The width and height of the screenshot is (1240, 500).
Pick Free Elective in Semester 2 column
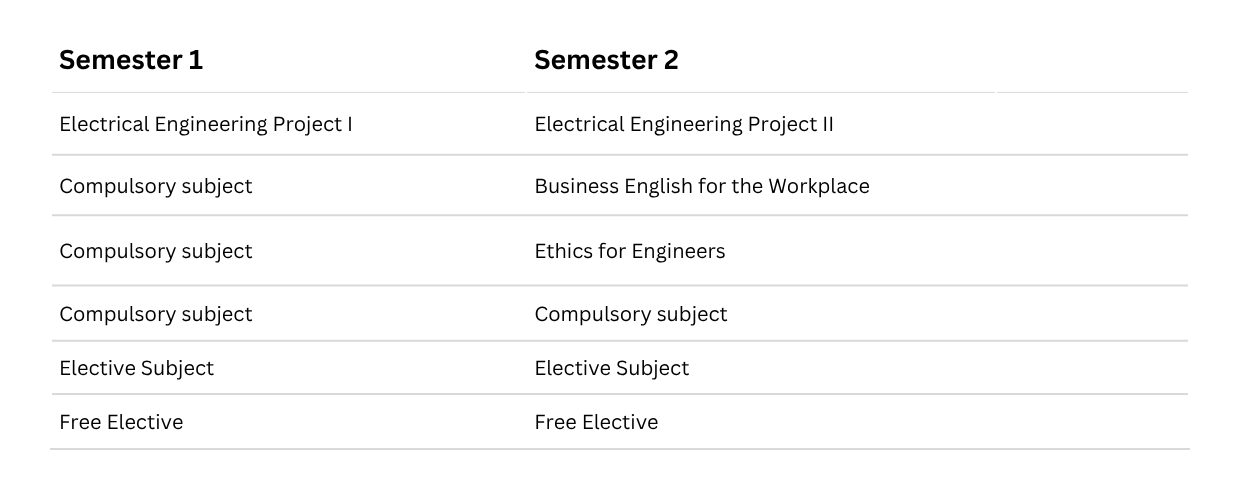[x=596, y=422]
